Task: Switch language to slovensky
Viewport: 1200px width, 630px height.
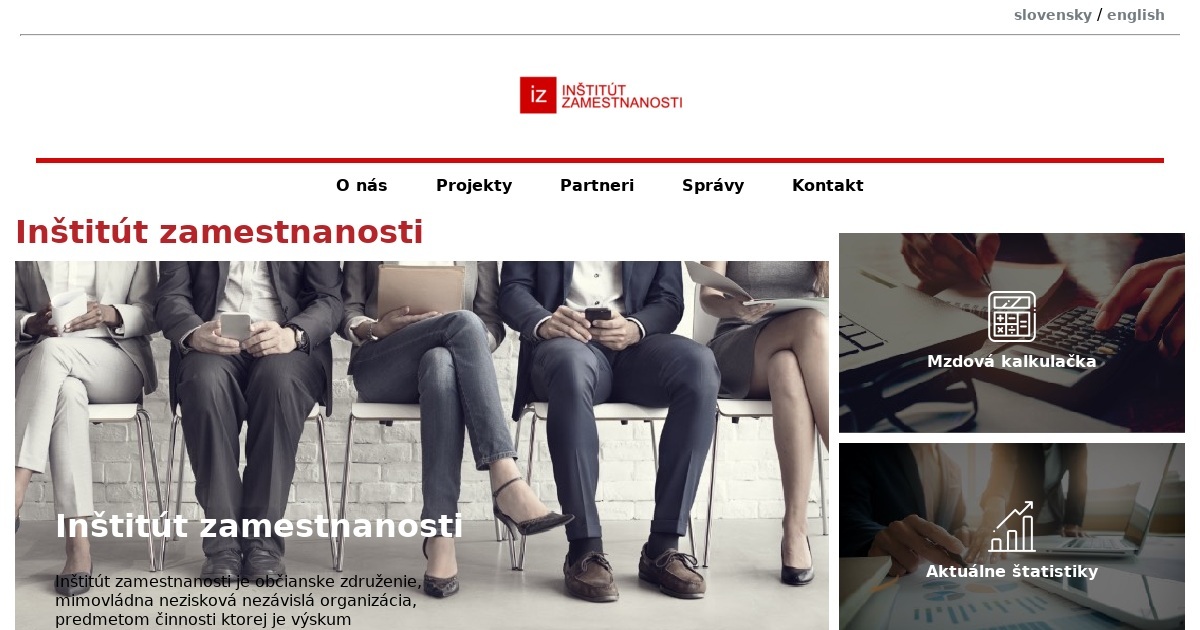Action: click(1052, 15)
